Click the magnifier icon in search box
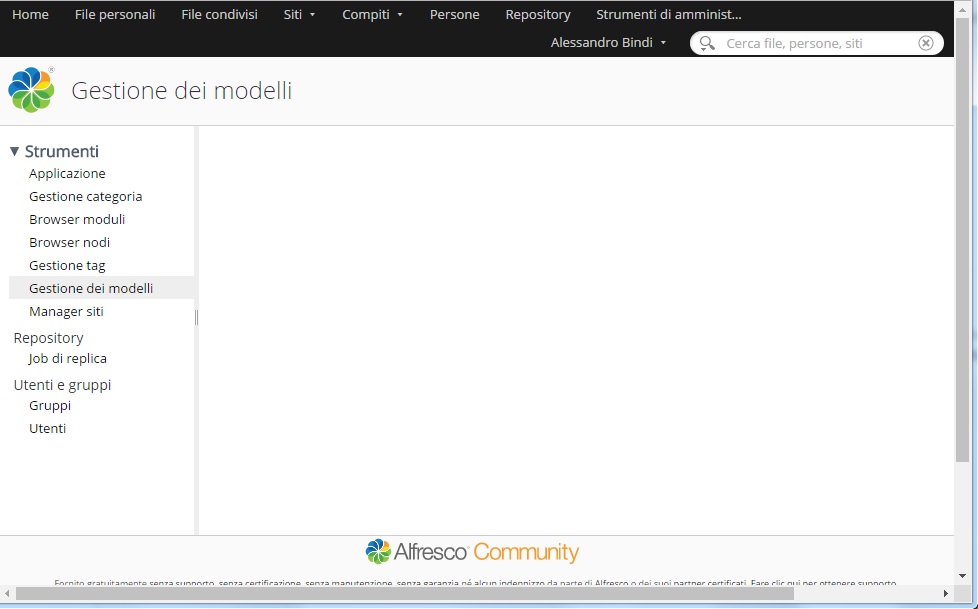 point(707,43)
